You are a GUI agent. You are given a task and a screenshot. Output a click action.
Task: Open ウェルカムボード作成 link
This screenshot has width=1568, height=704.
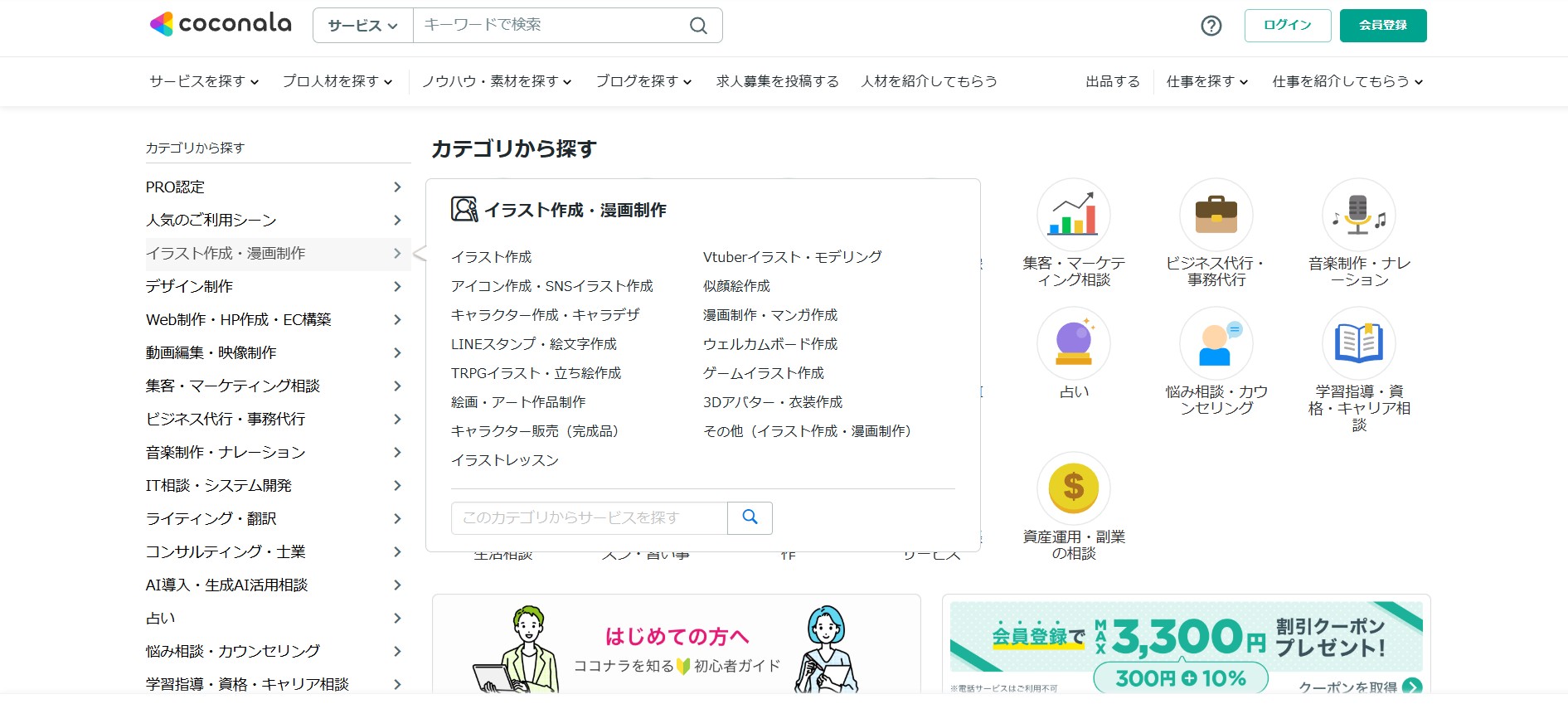pos(770,344)
